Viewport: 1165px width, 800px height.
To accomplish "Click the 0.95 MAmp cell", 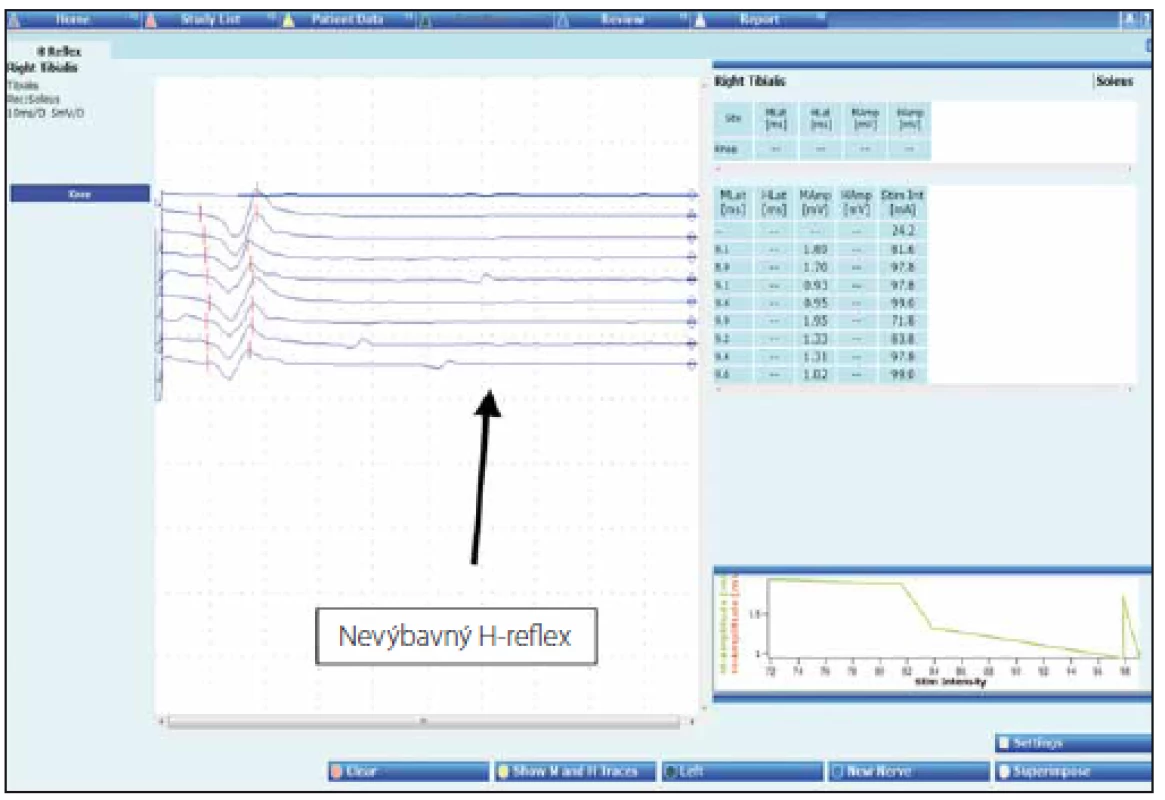I will click(815, 303).
